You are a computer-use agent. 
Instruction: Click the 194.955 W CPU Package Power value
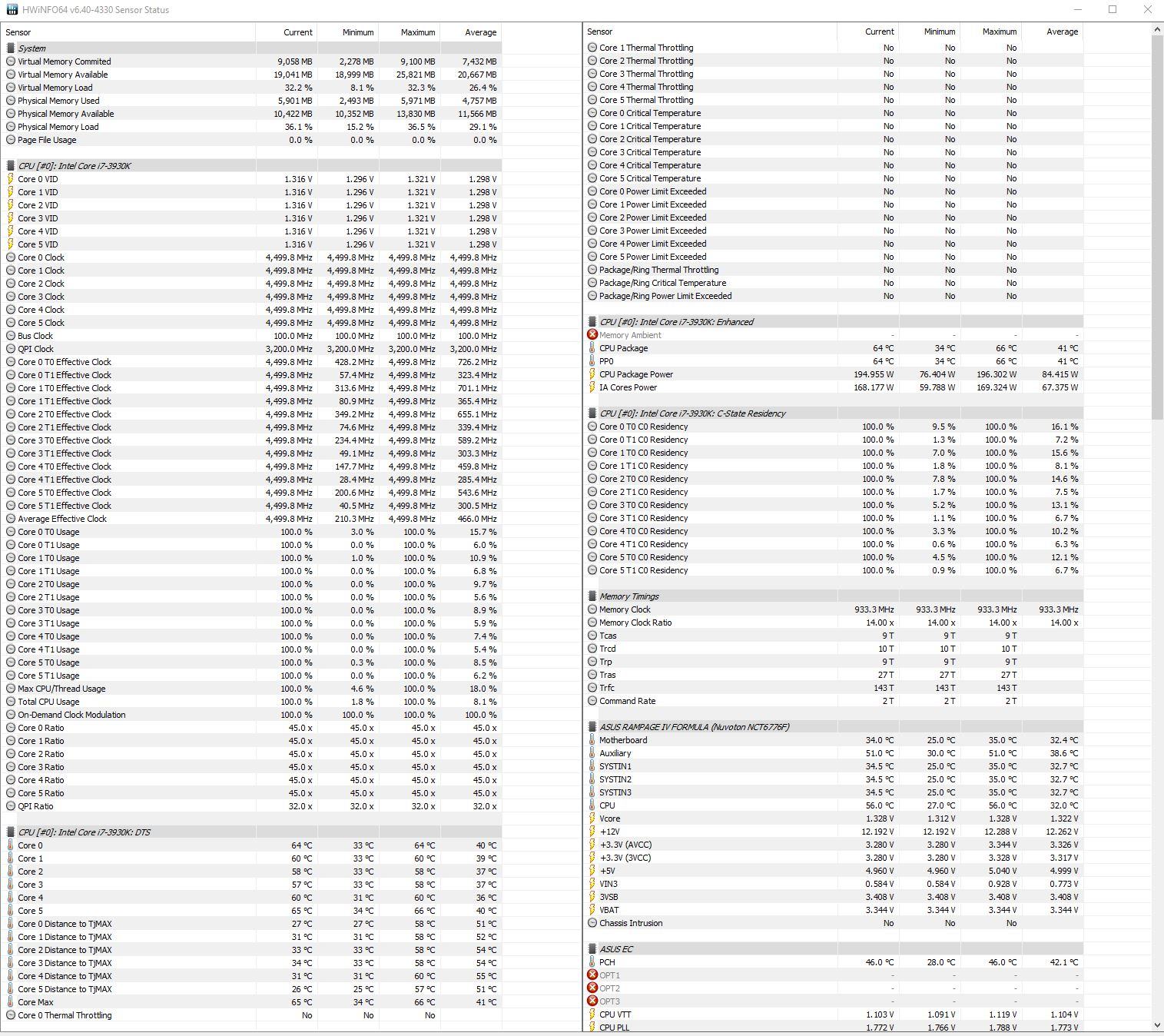click(x=872, y=374)
